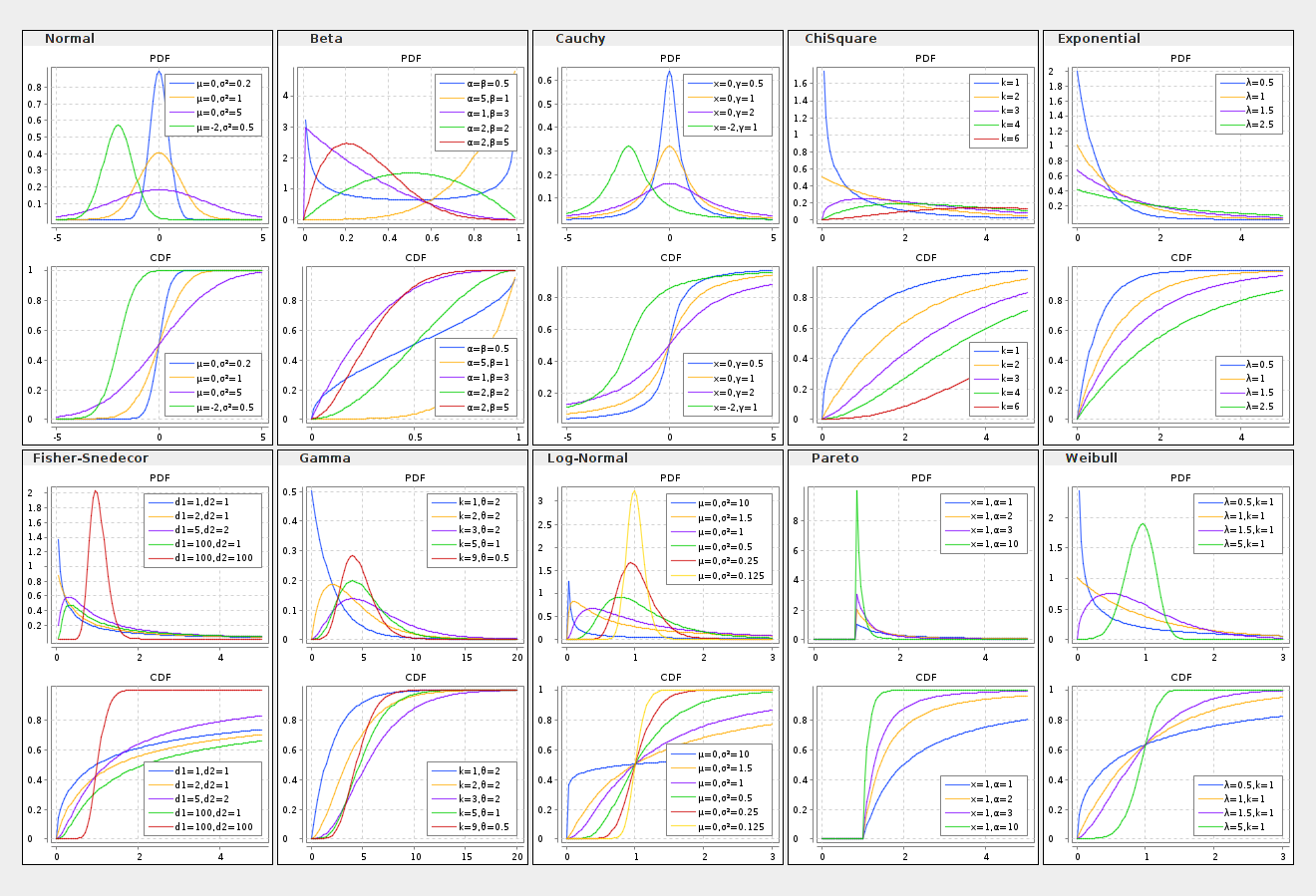Image resolution: width=1316 pixels, height=896 pixels.
Task: Click α=2,β=5 in Beta PDF legend
Action: (x=488, y=143)
